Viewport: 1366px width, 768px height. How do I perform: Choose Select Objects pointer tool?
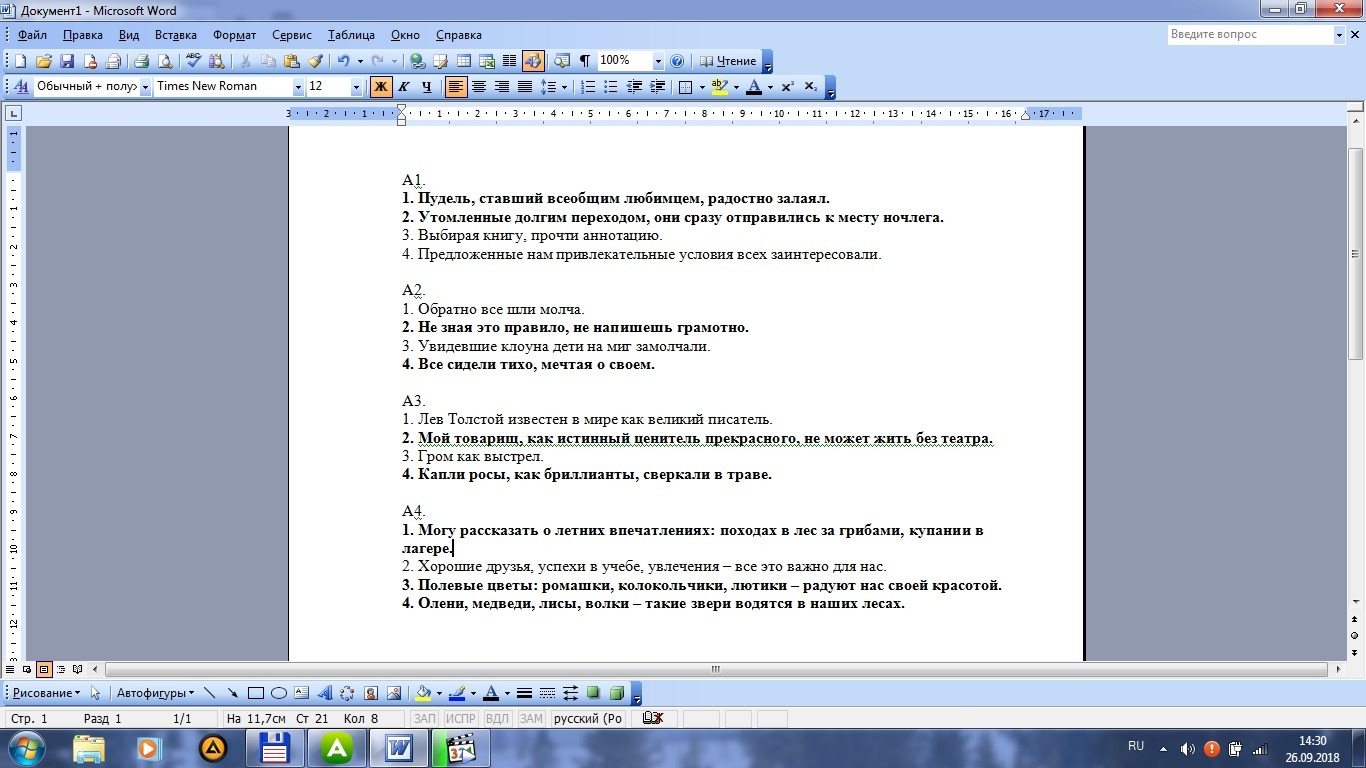point(96,693)
